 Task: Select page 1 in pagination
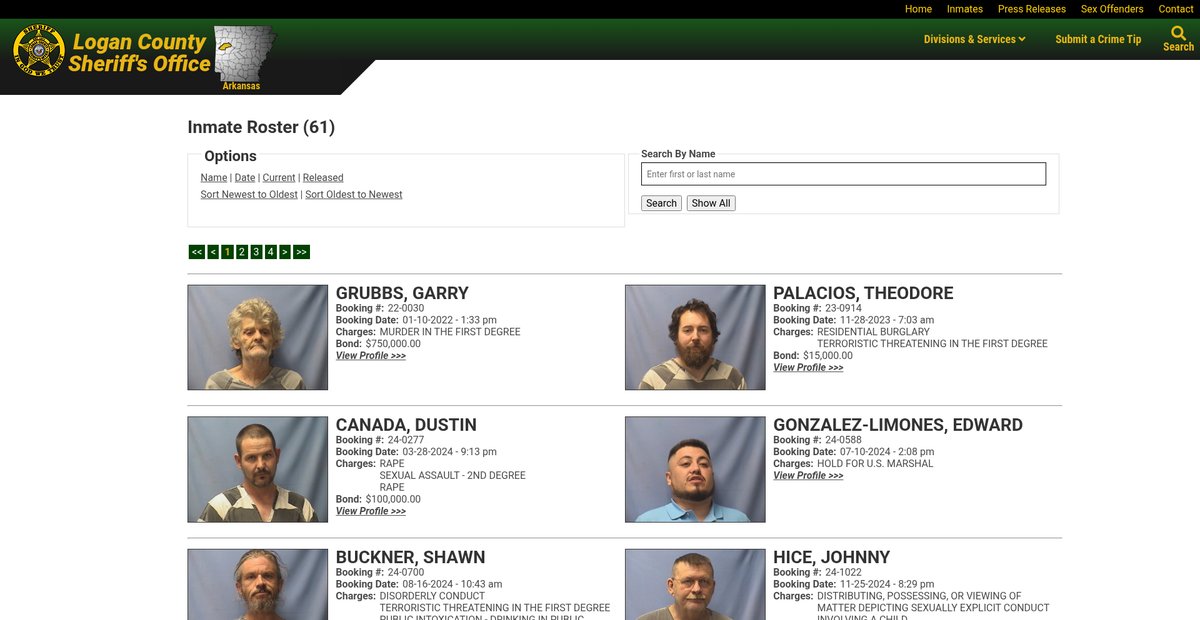(x=227, y=252)
